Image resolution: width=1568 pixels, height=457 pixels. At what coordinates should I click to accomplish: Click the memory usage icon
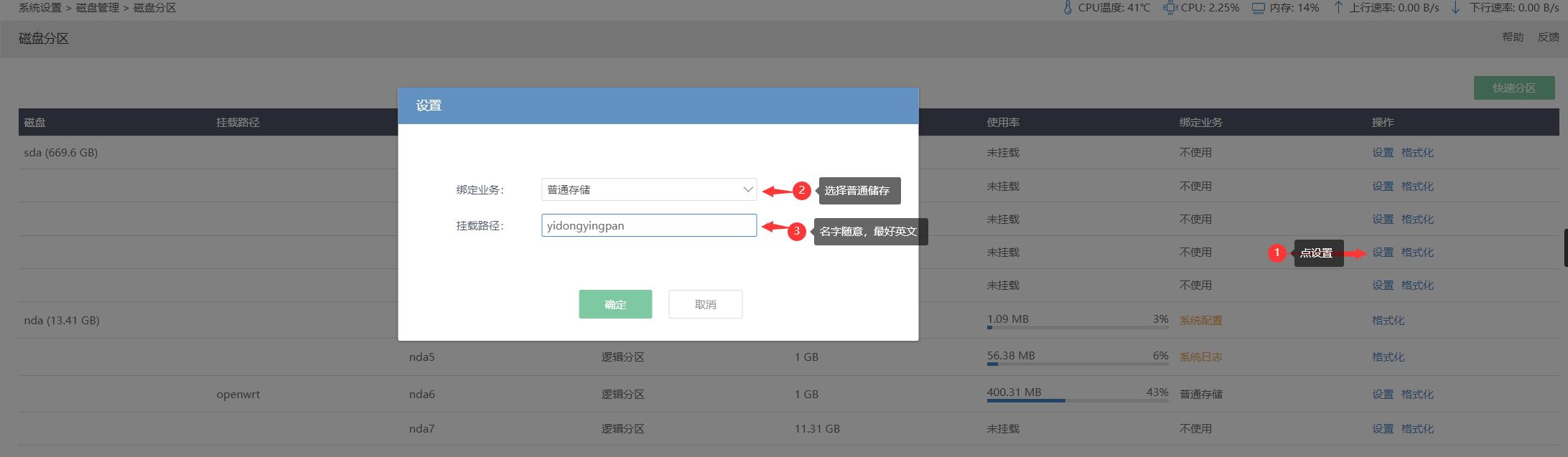point(1259,8)
